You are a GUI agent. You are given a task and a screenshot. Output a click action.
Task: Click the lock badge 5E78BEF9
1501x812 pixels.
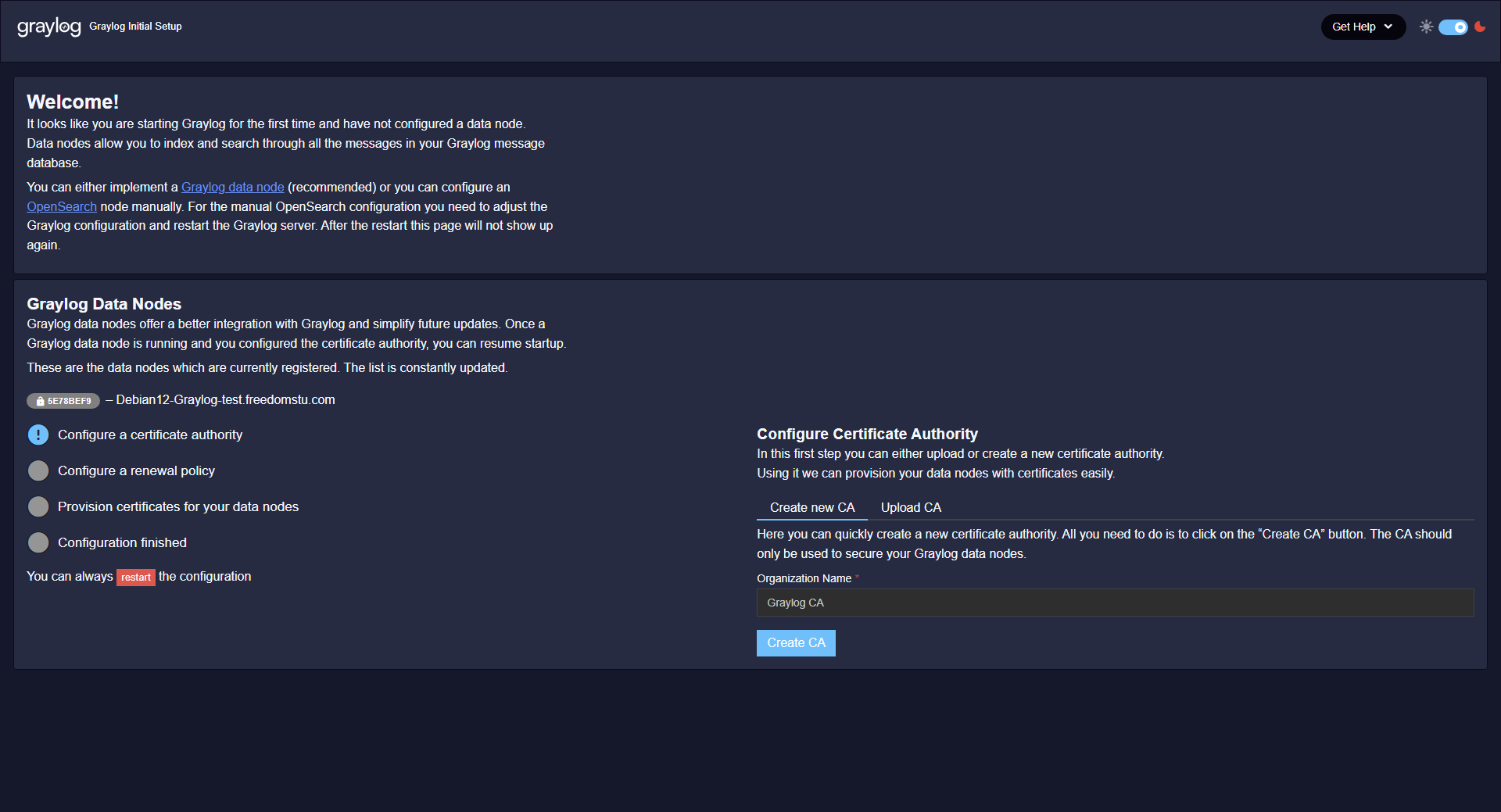tap(63, 401)
